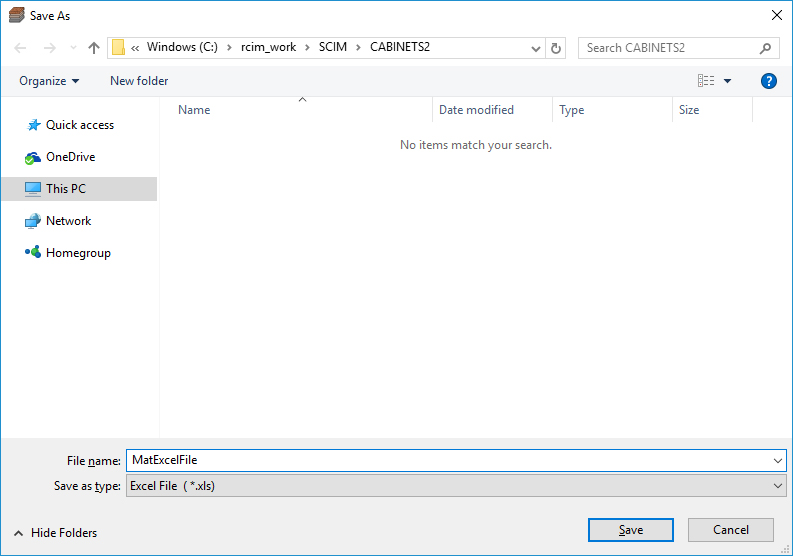Click the New folder button
793x556 pixels.
pos(139,81)
